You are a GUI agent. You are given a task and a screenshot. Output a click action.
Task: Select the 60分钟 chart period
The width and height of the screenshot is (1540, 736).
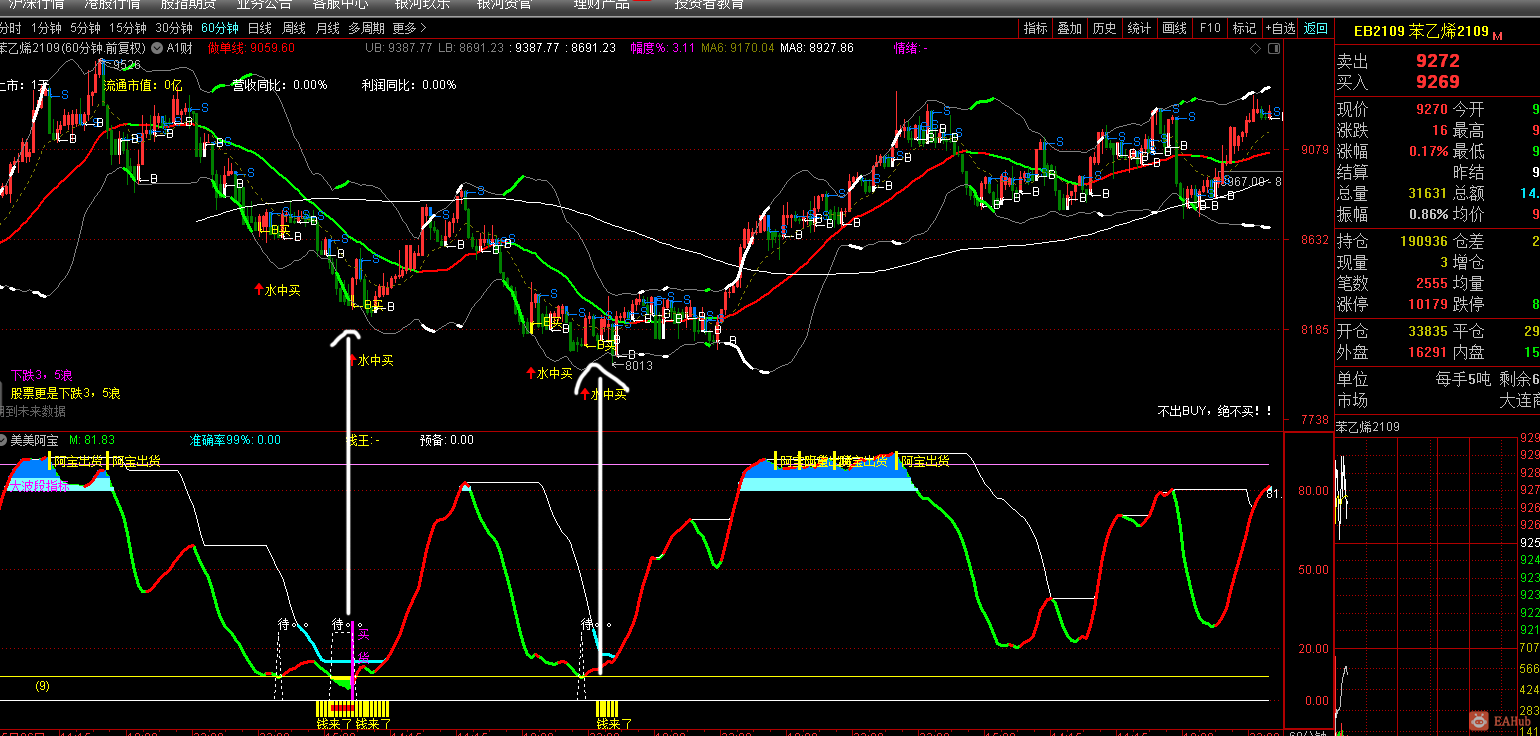point(219,29)
